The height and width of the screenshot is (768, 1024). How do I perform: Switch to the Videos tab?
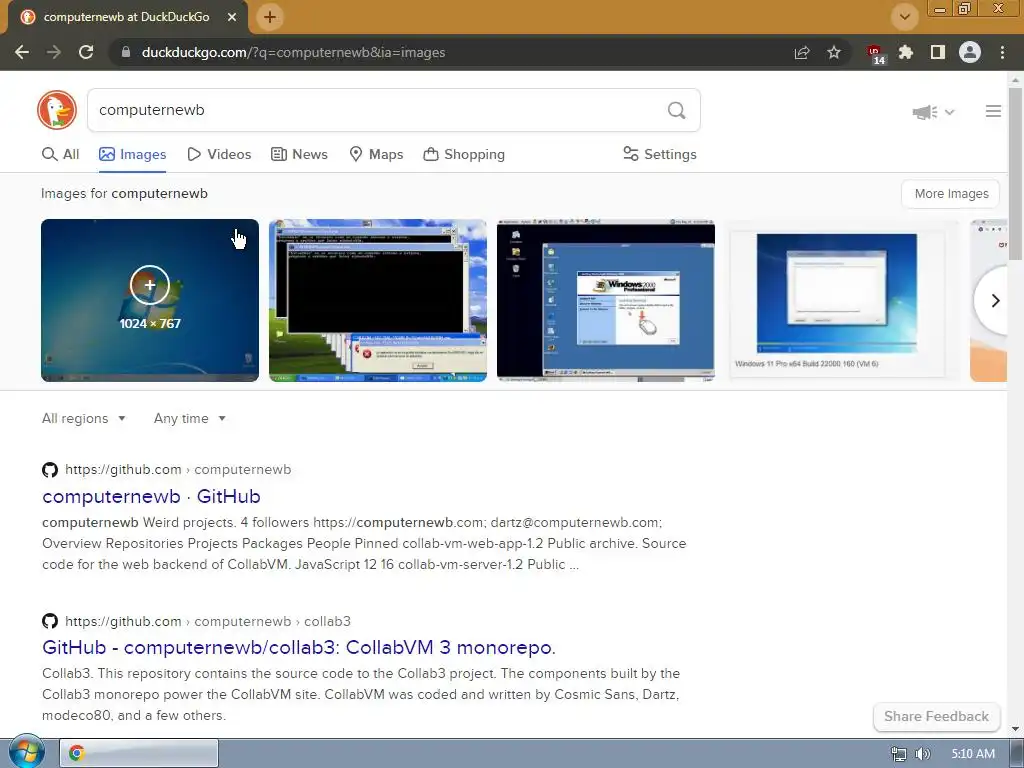point(219,154)
